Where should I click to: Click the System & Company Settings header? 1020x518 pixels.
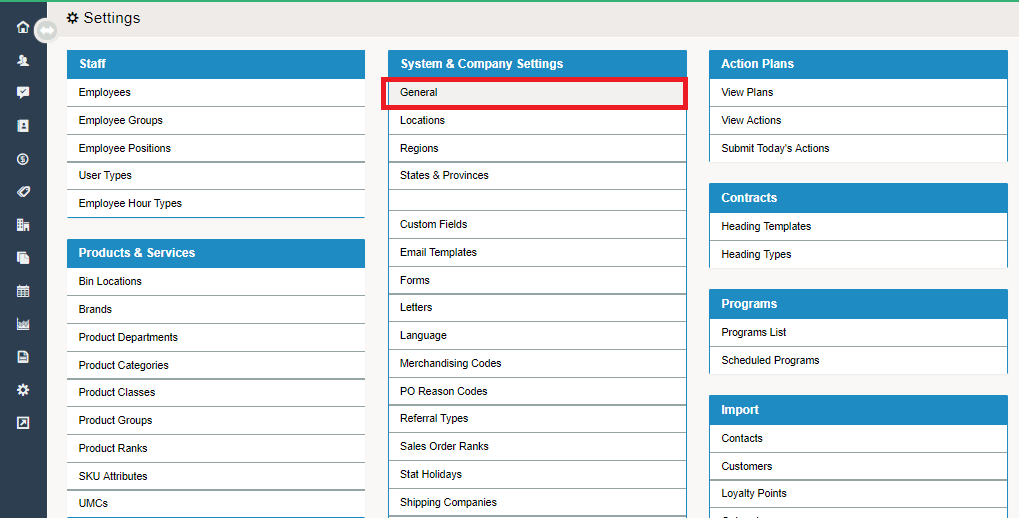[537, 64]
